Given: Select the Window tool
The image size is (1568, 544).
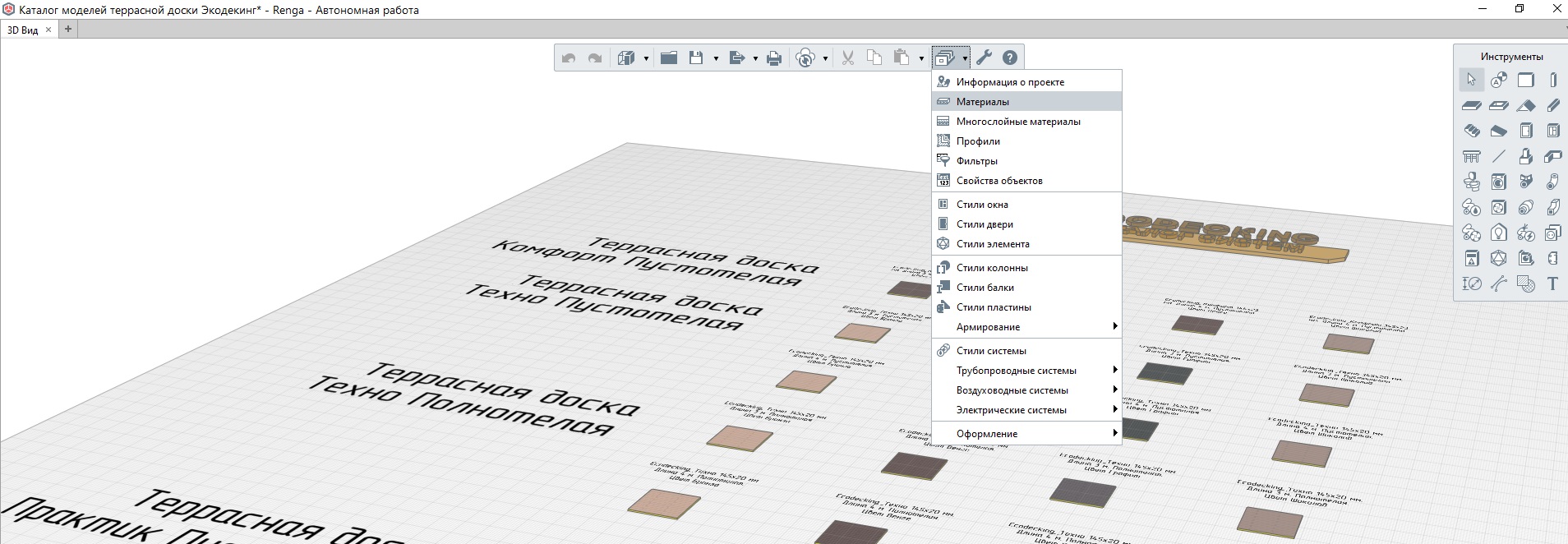Looking at the screenshot, I should pyautogui.click(x=1552, y=131).
